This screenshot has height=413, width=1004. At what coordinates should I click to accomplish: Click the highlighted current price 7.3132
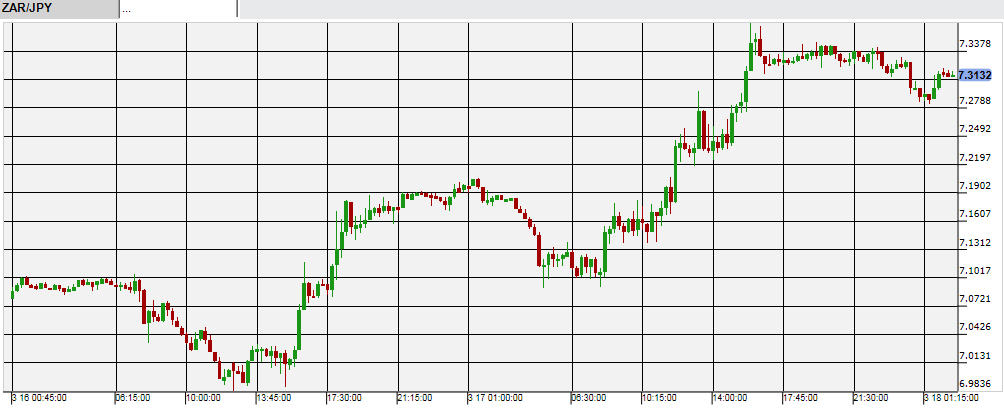tap(974, 75)
